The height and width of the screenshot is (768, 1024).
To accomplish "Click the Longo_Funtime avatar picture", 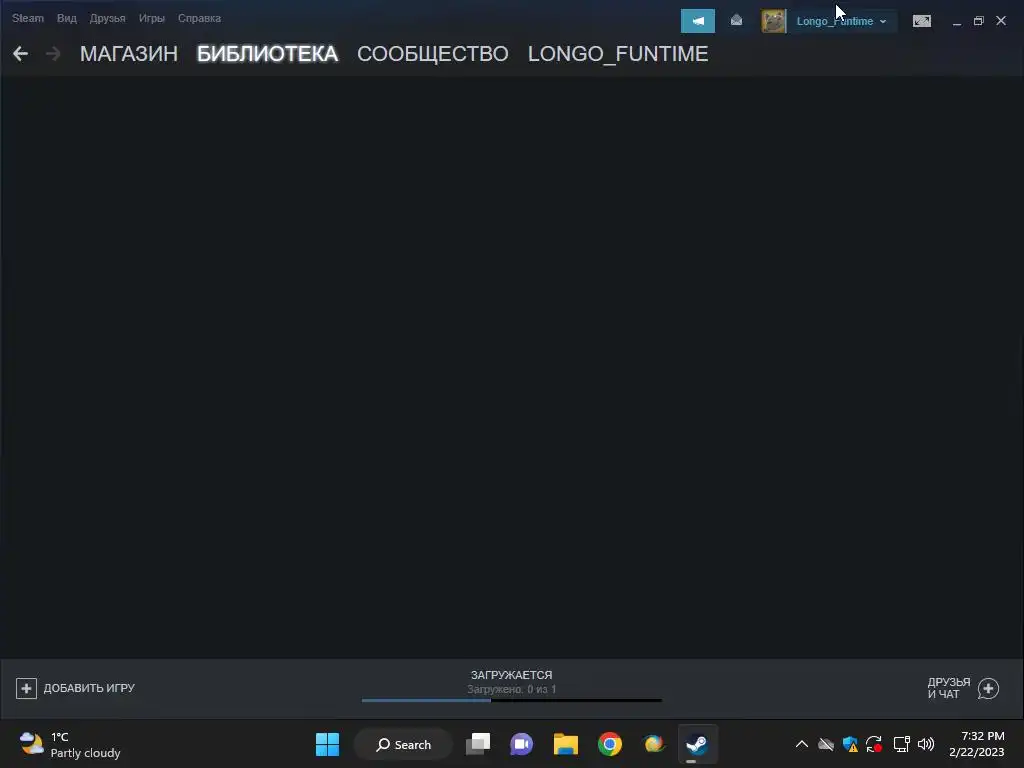I will click(774, 21).
